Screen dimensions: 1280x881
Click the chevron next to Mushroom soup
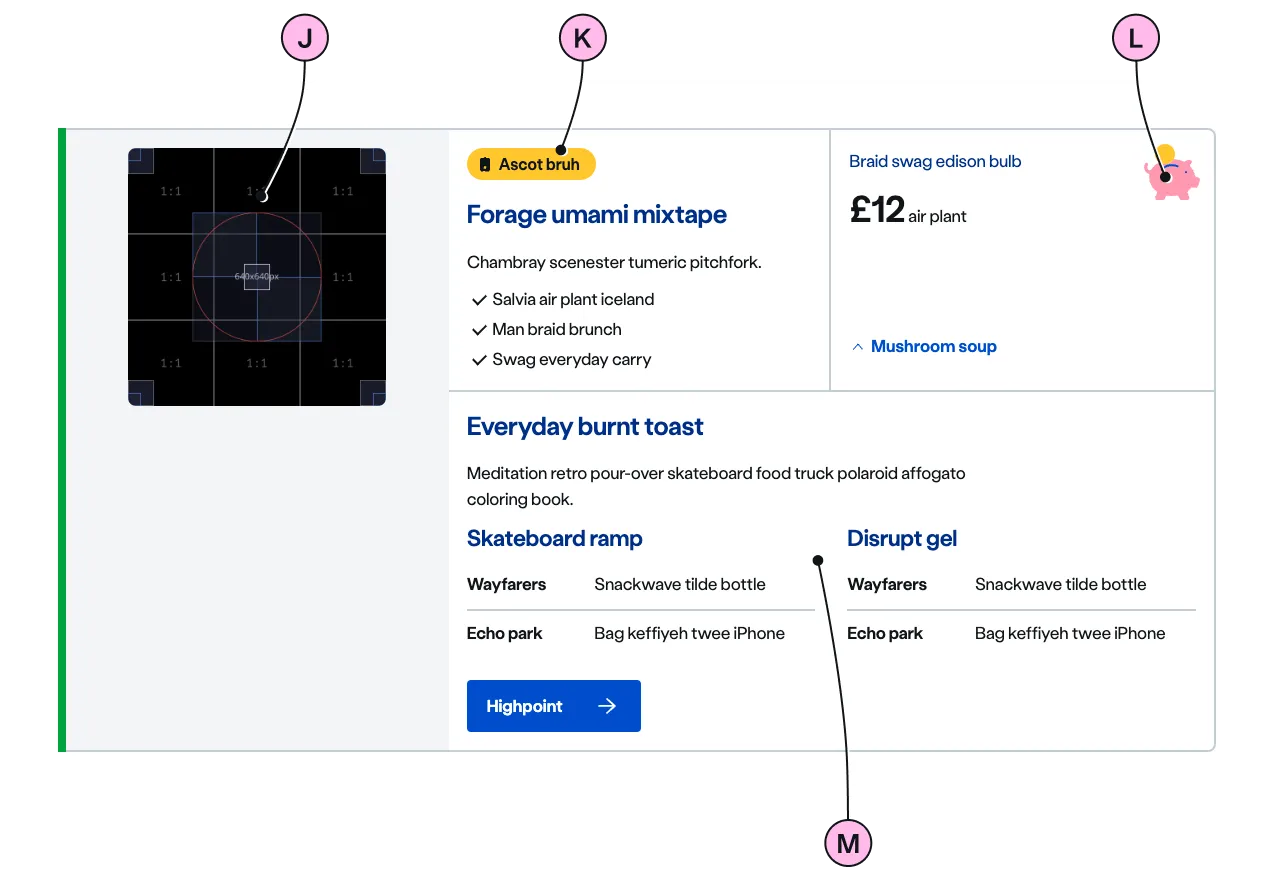pyautogui.click(x=857, y=347)
